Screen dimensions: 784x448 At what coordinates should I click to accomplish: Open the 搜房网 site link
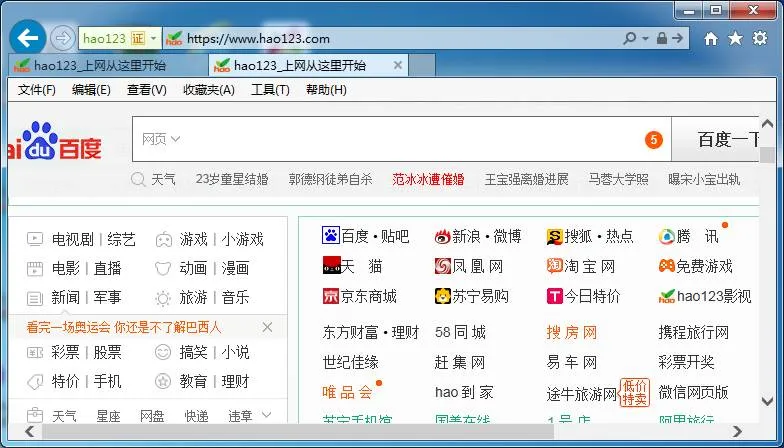pyautogui.click(x=572, y=332)
